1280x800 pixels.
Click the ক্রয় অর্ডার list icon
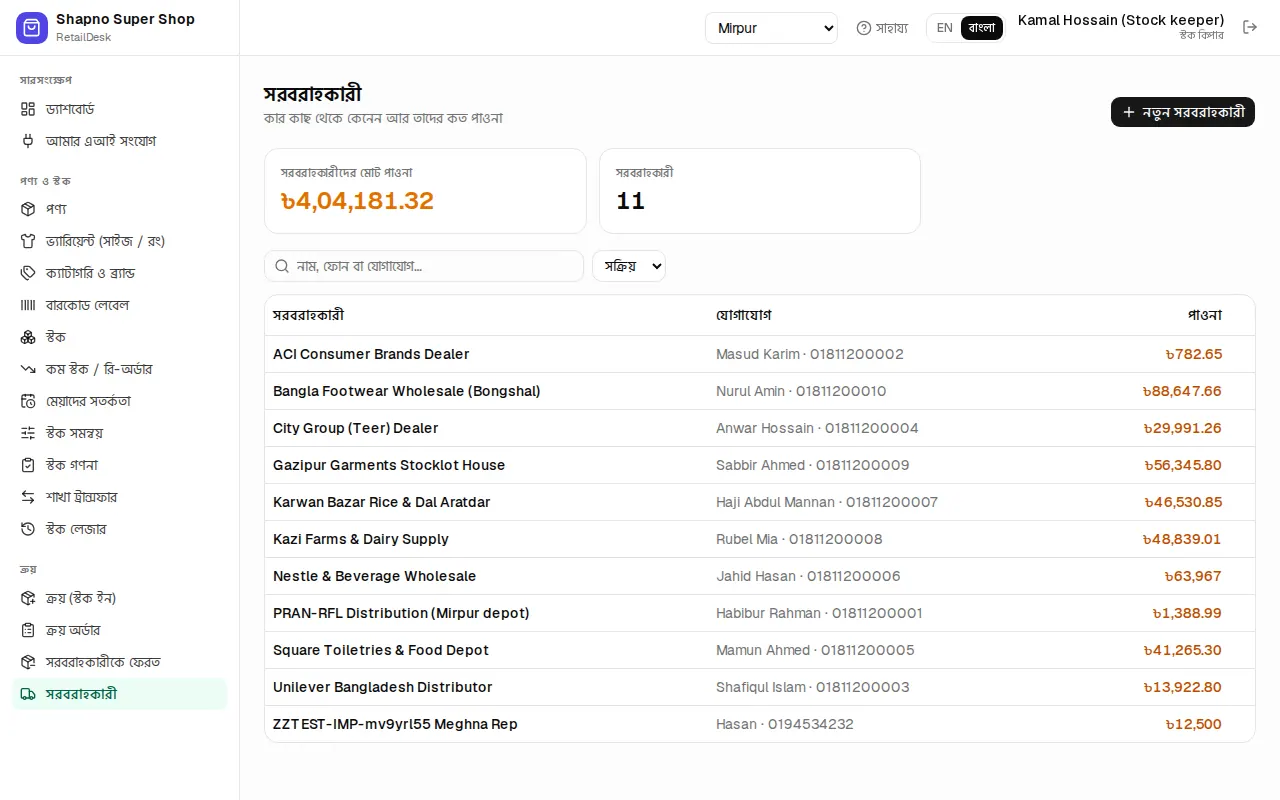click(28, 630)
